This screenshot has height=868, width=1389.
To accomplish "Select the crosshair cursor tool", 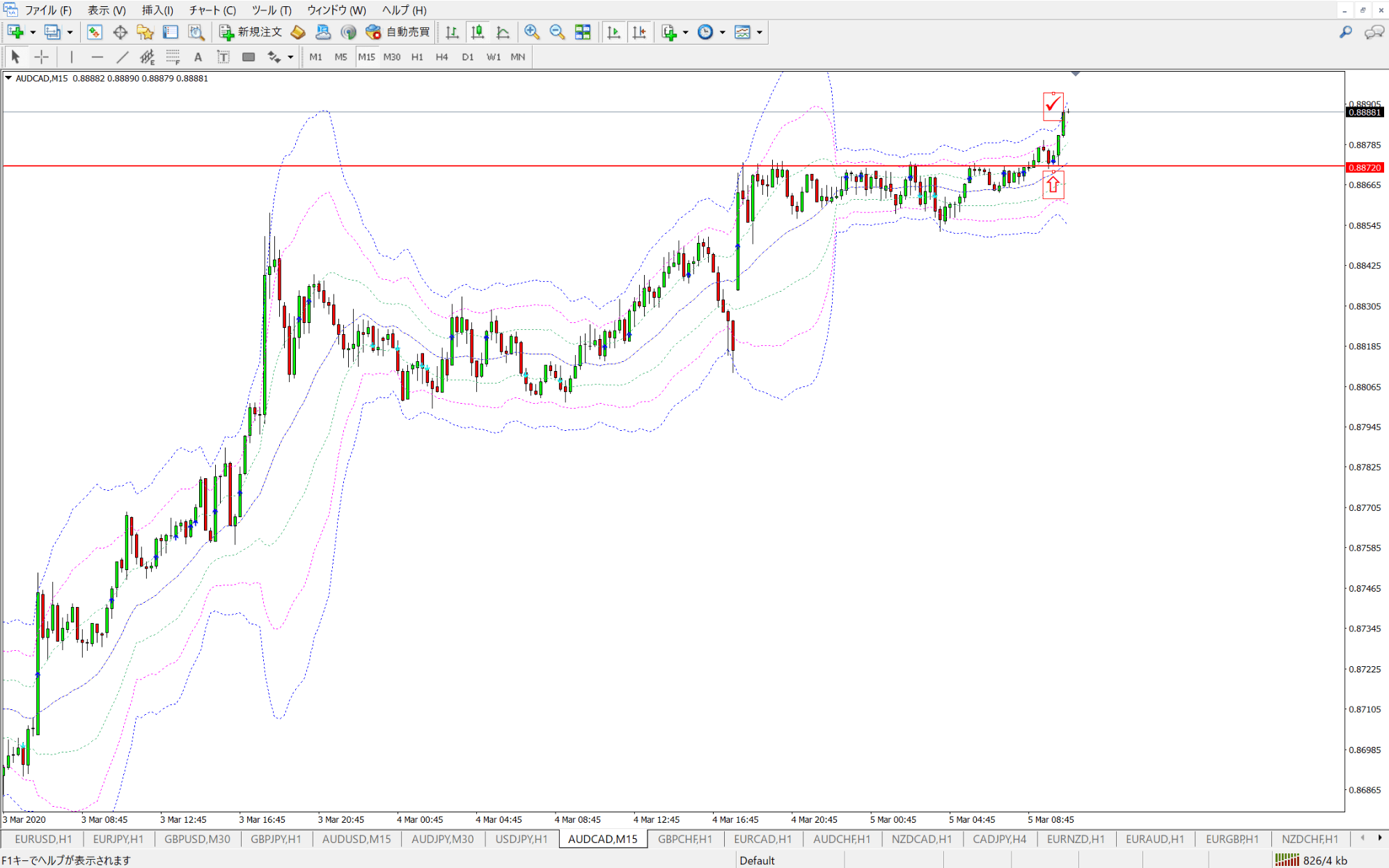I will tap(42, 57).
